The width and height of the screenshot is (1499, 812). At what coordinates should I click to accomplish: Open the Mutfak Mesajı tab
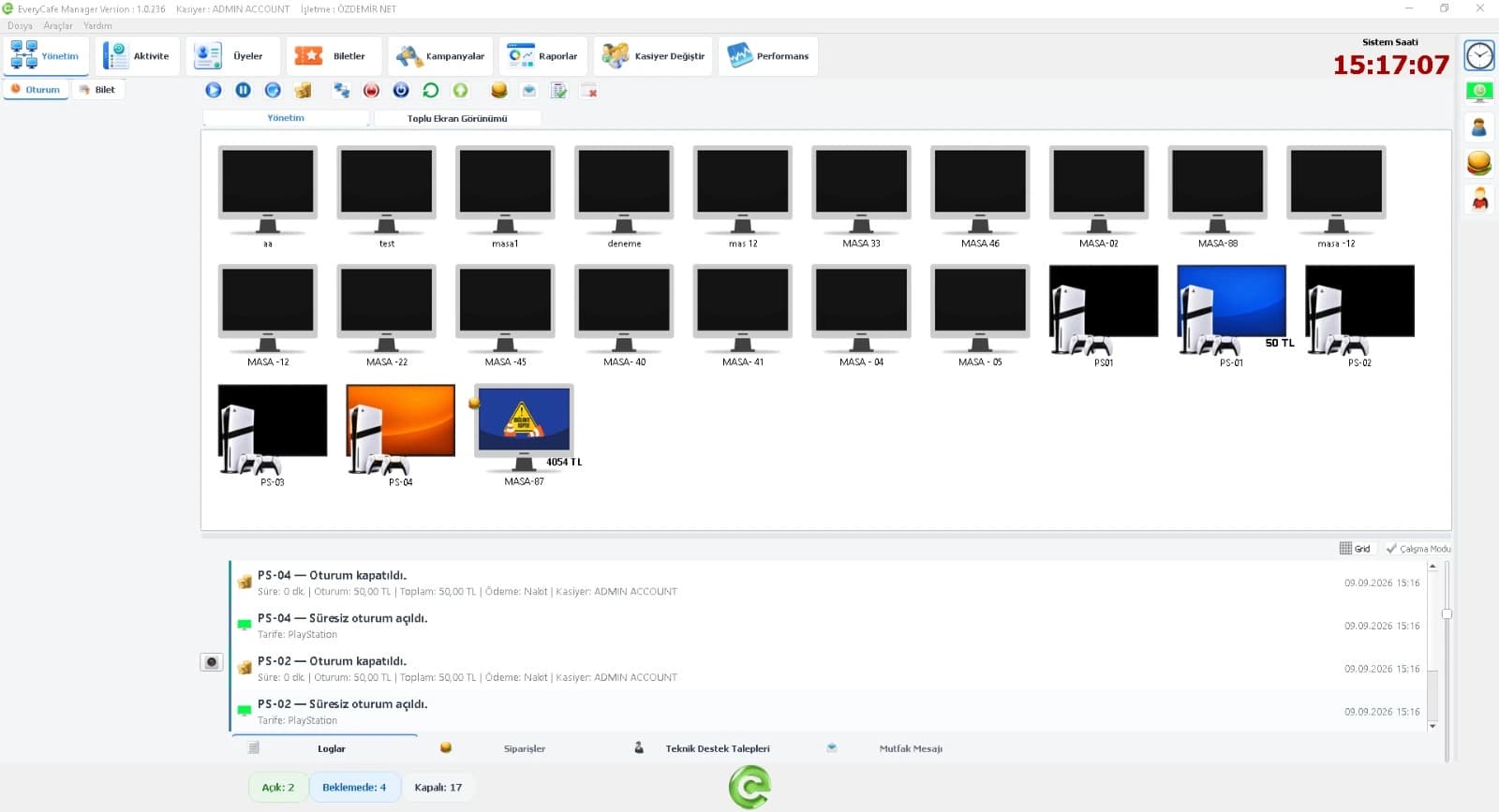911,748
